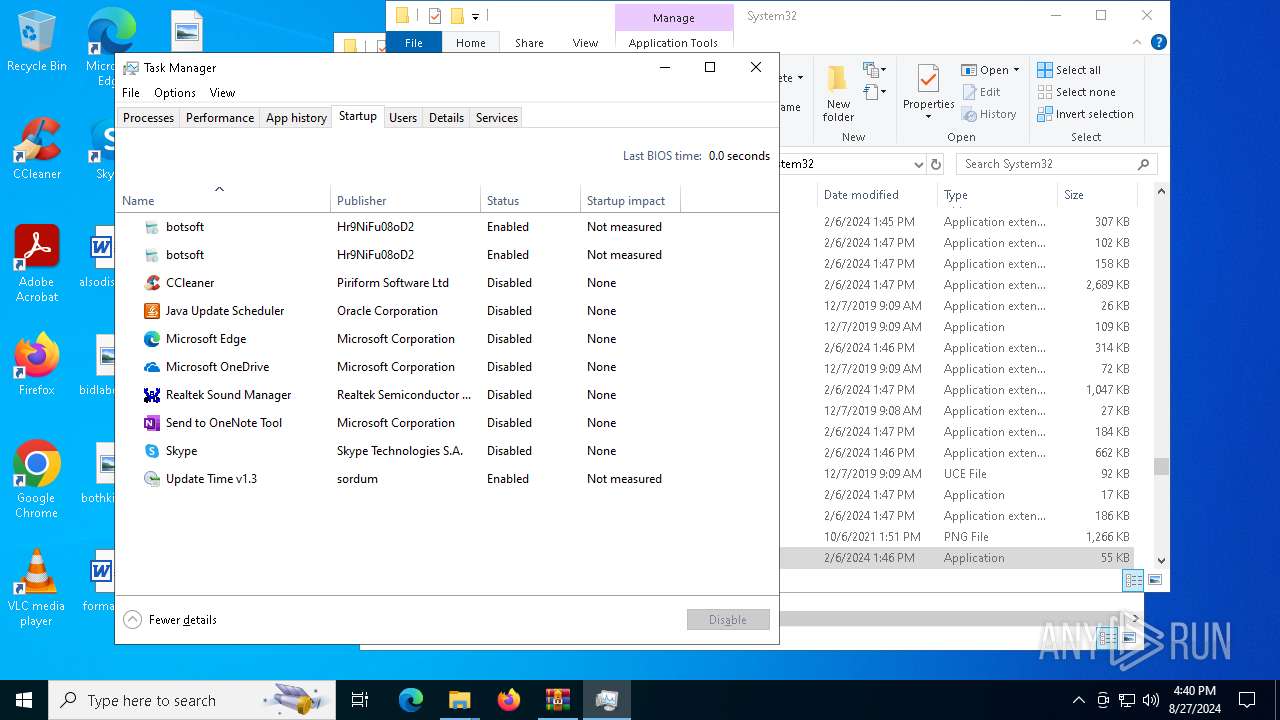This screenshot has height=720, width=1280.
Task: Open Task Manager Options menu
Action: click(175, 93)
